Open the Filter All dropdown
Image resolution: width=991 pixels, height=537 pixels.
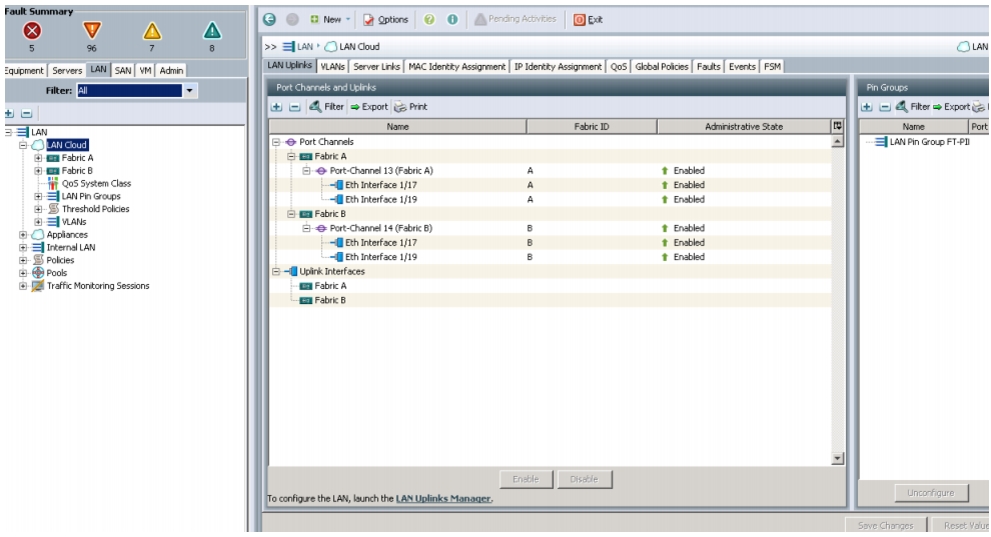click(189, 91)
